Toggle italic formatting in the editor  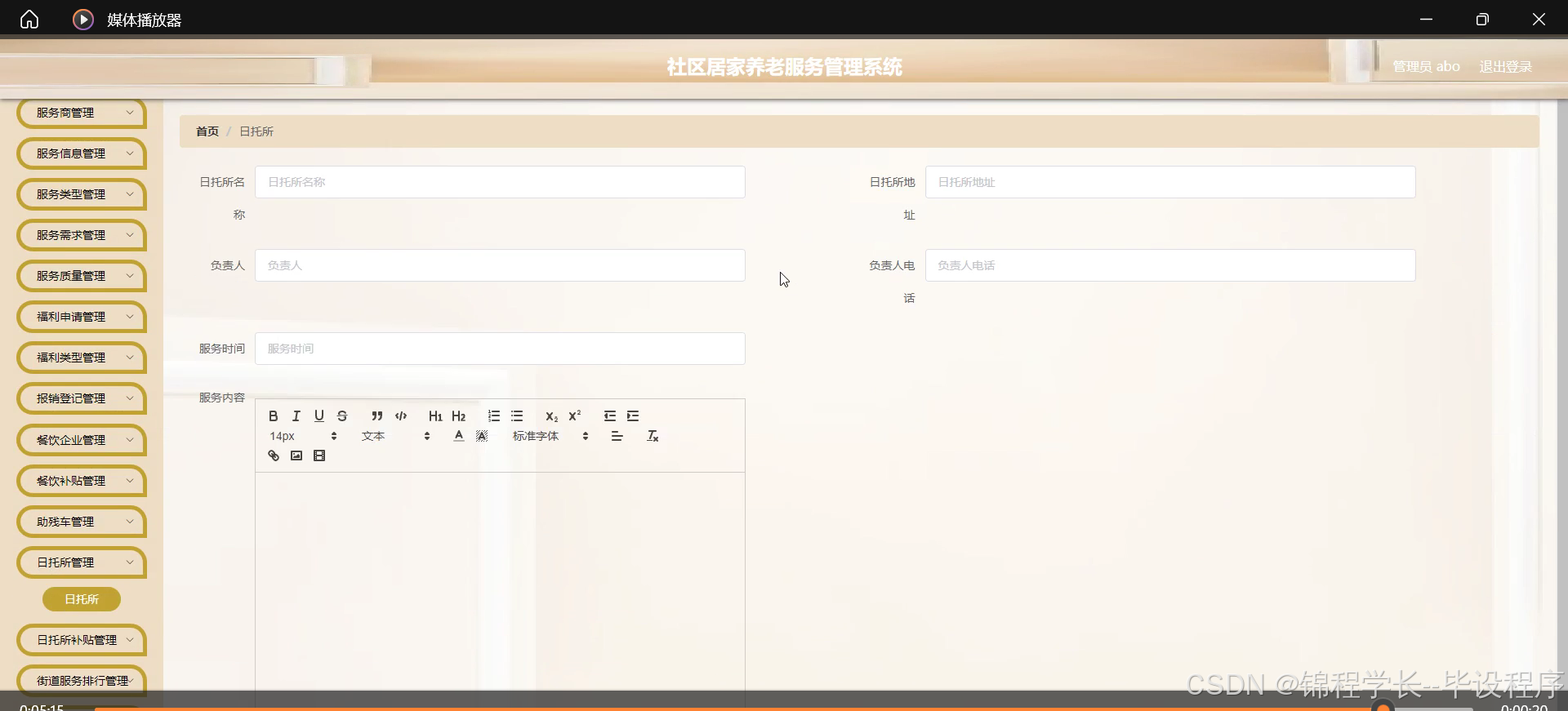pyautogui.click(x=296, y=416)
